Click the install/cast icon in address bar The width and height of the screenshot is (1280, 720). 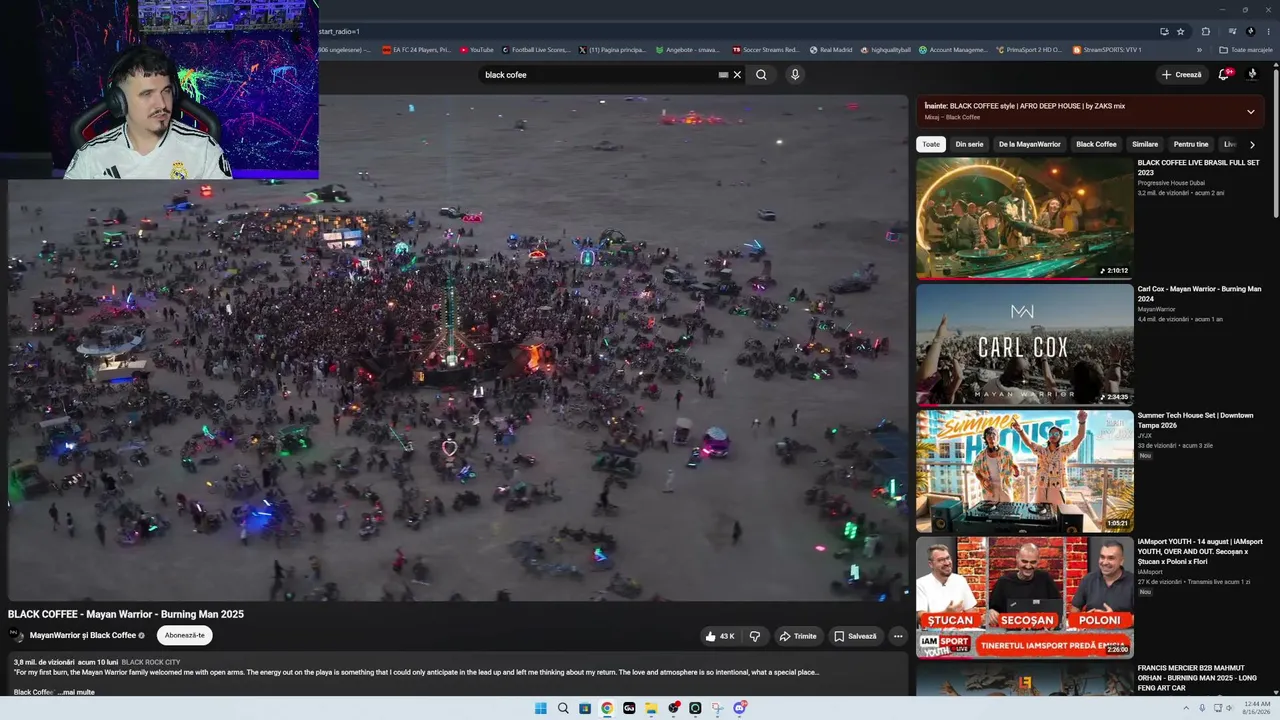(1164, 31)
